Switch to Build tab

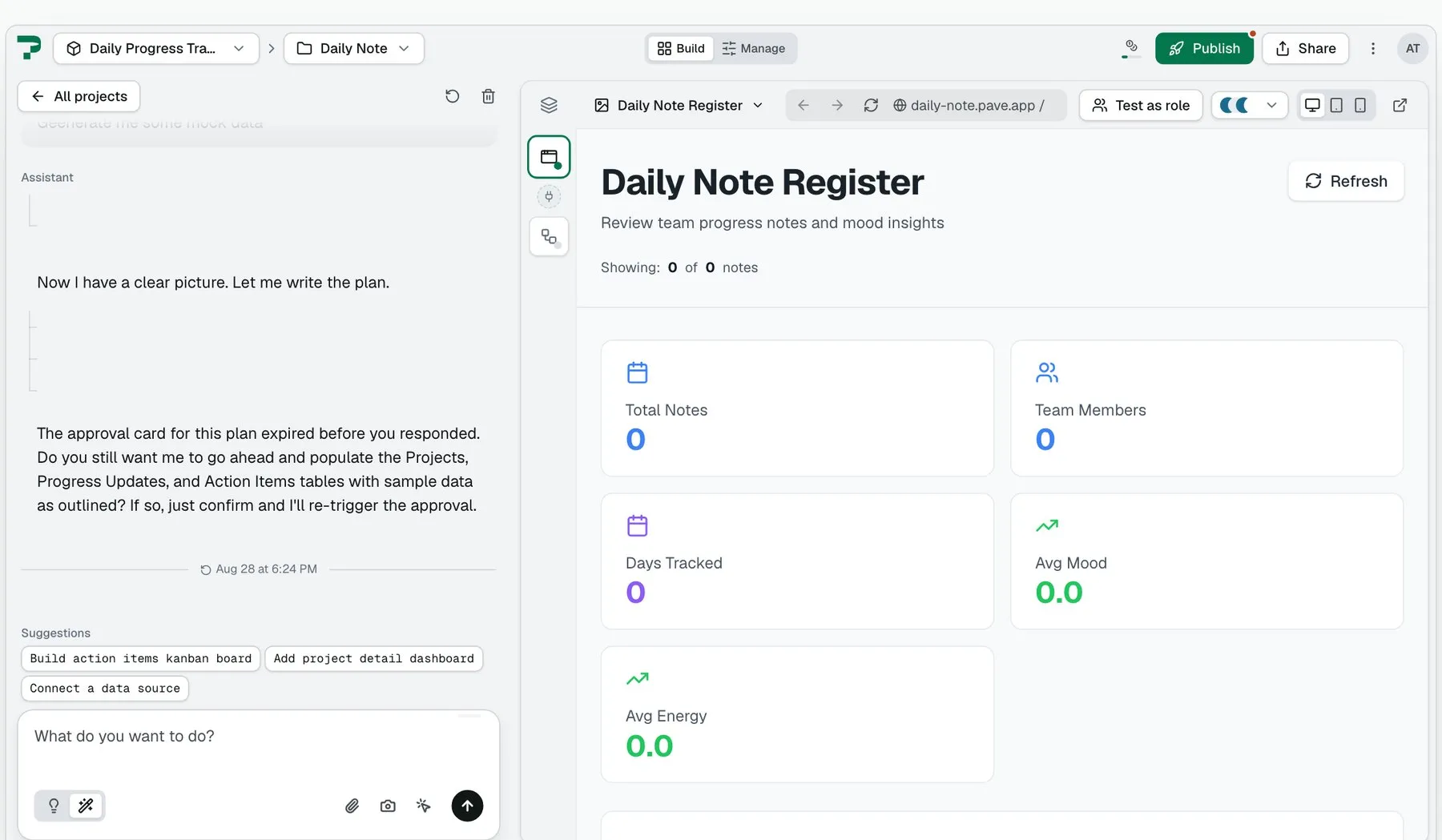tap(681, 48)
